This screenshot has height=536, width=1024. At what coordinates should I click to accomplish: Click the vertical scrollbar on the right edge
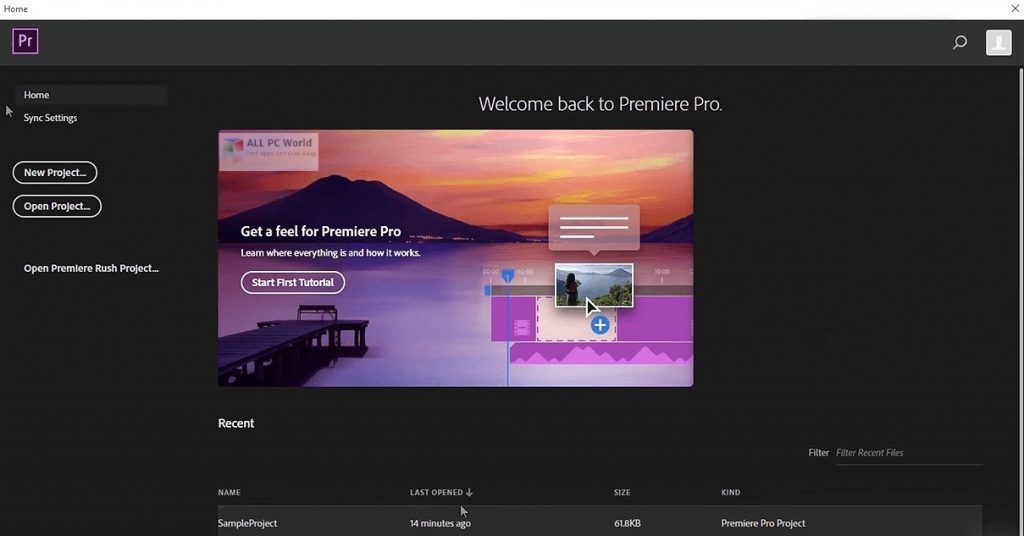(x=1021, y=300)
